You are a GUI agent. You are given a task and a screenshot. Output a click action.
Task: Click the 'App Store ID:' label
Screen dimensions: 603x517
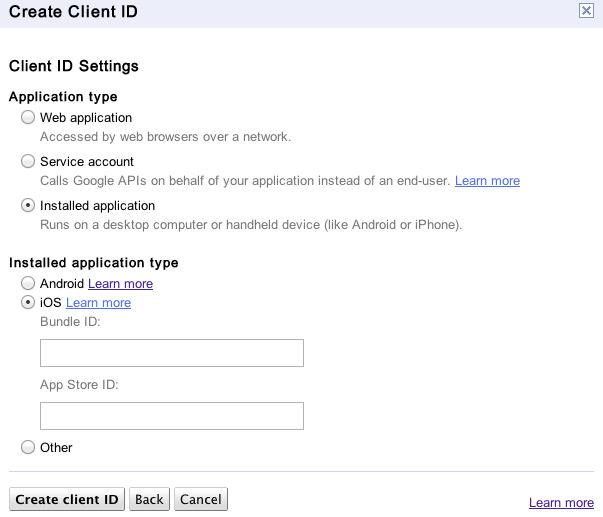(79, 385)
